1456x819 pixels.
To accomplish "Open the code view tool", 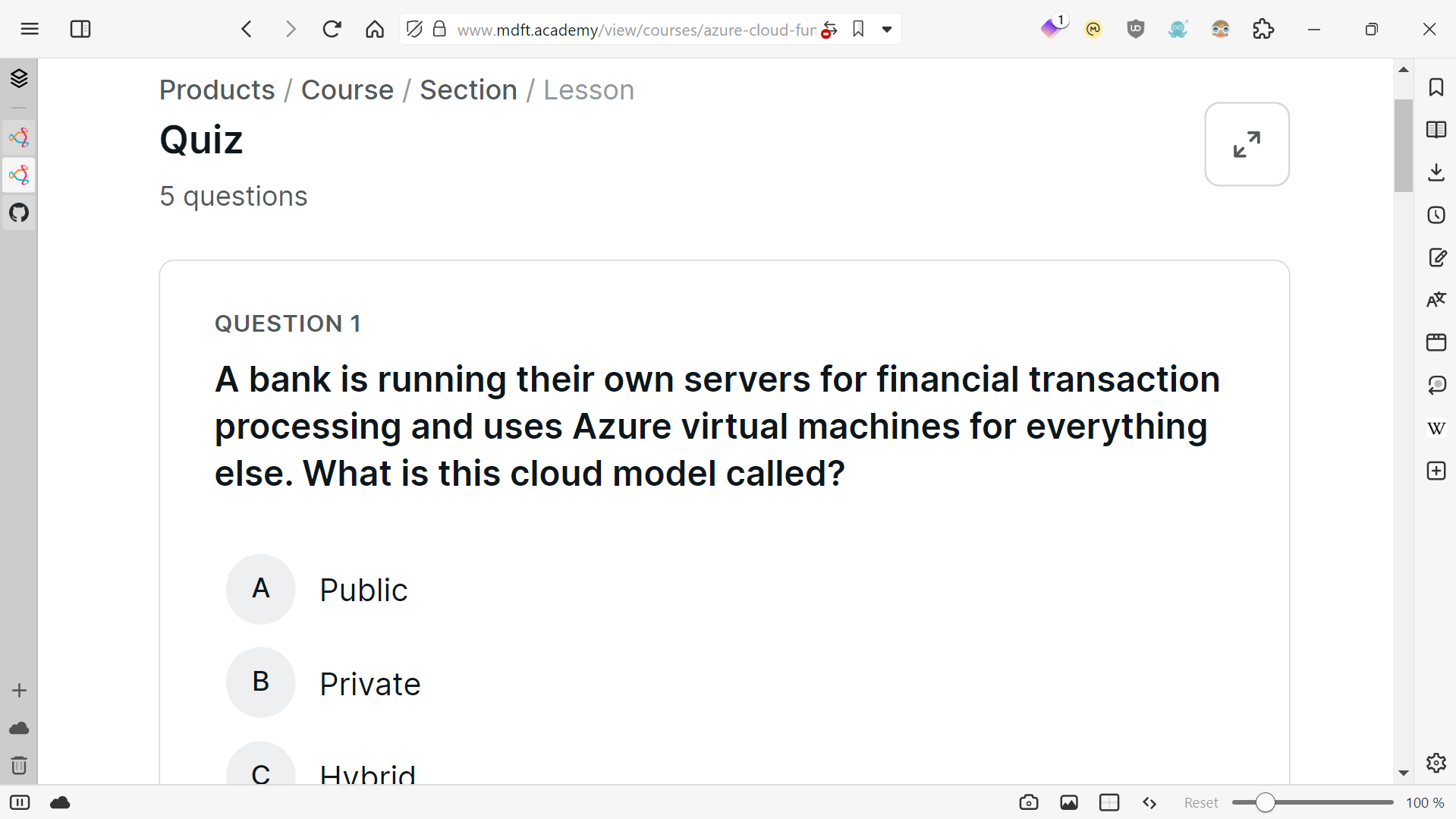I will (x=1149, y=802).
